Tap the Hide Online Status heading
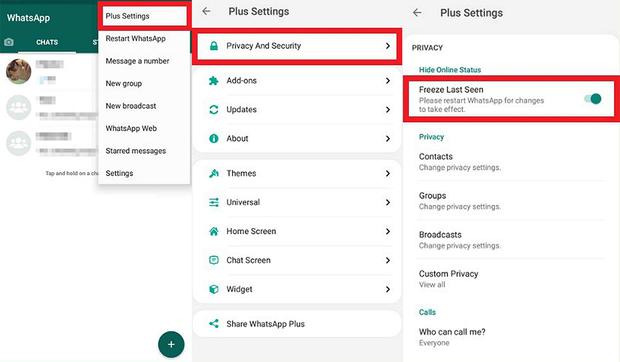620x362 pixels. coord(450,70)
